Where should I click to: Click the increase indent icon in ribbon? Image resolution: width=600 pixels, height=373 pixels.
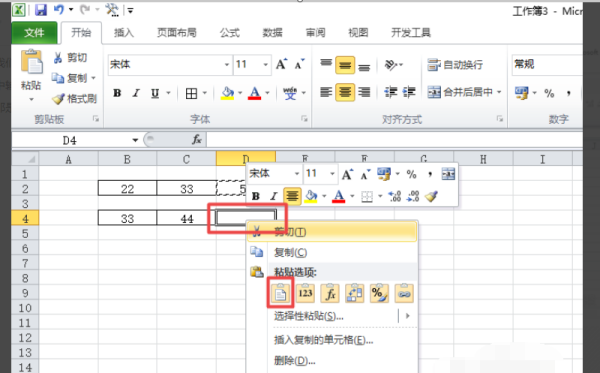click(x=409, y=92)
